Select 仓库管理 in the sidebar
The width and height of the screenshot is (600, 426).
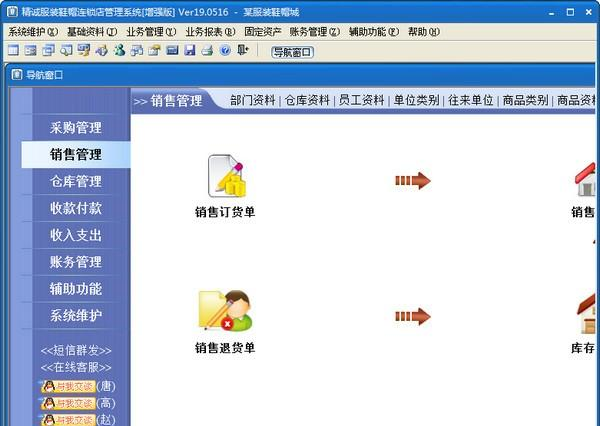point(76,181)
